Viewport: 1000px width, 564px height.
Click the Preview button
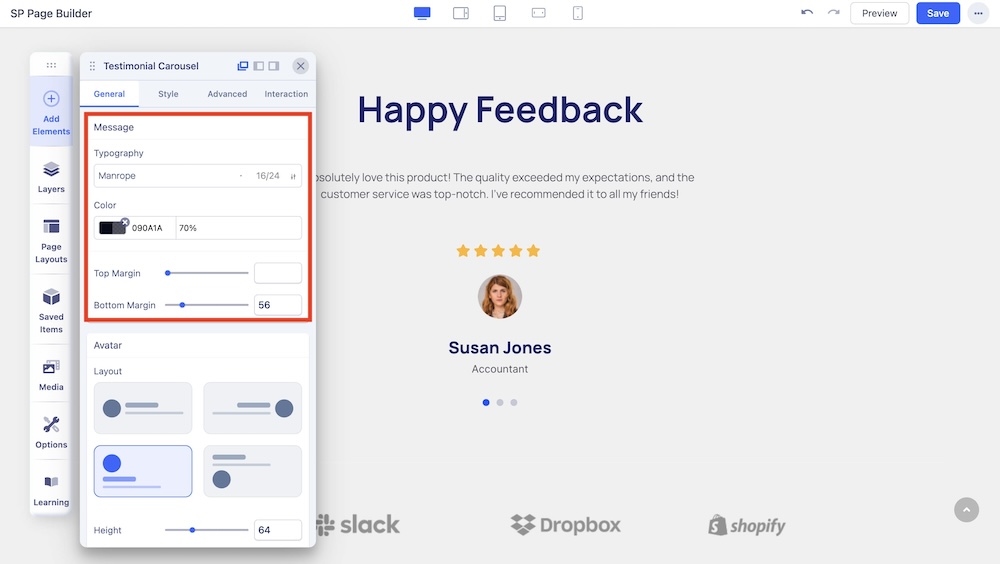coord(879,13)
